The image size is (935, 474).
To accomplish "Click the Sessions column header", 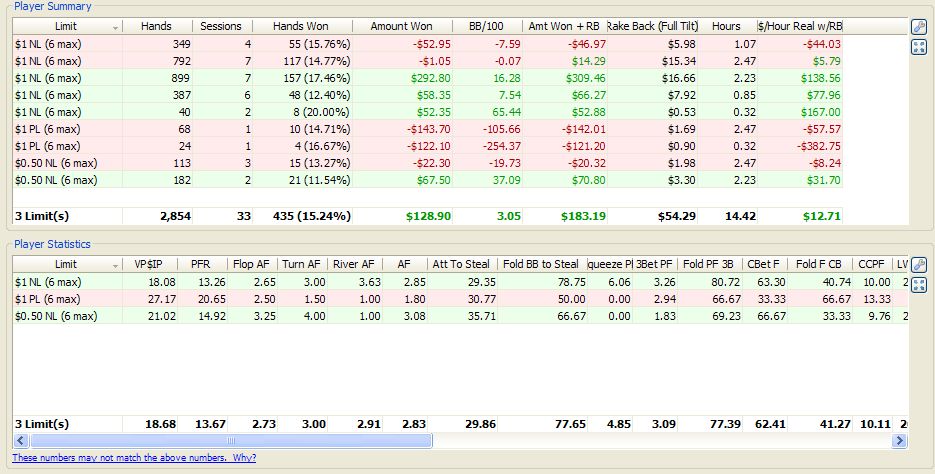I will tap(221, 26).
